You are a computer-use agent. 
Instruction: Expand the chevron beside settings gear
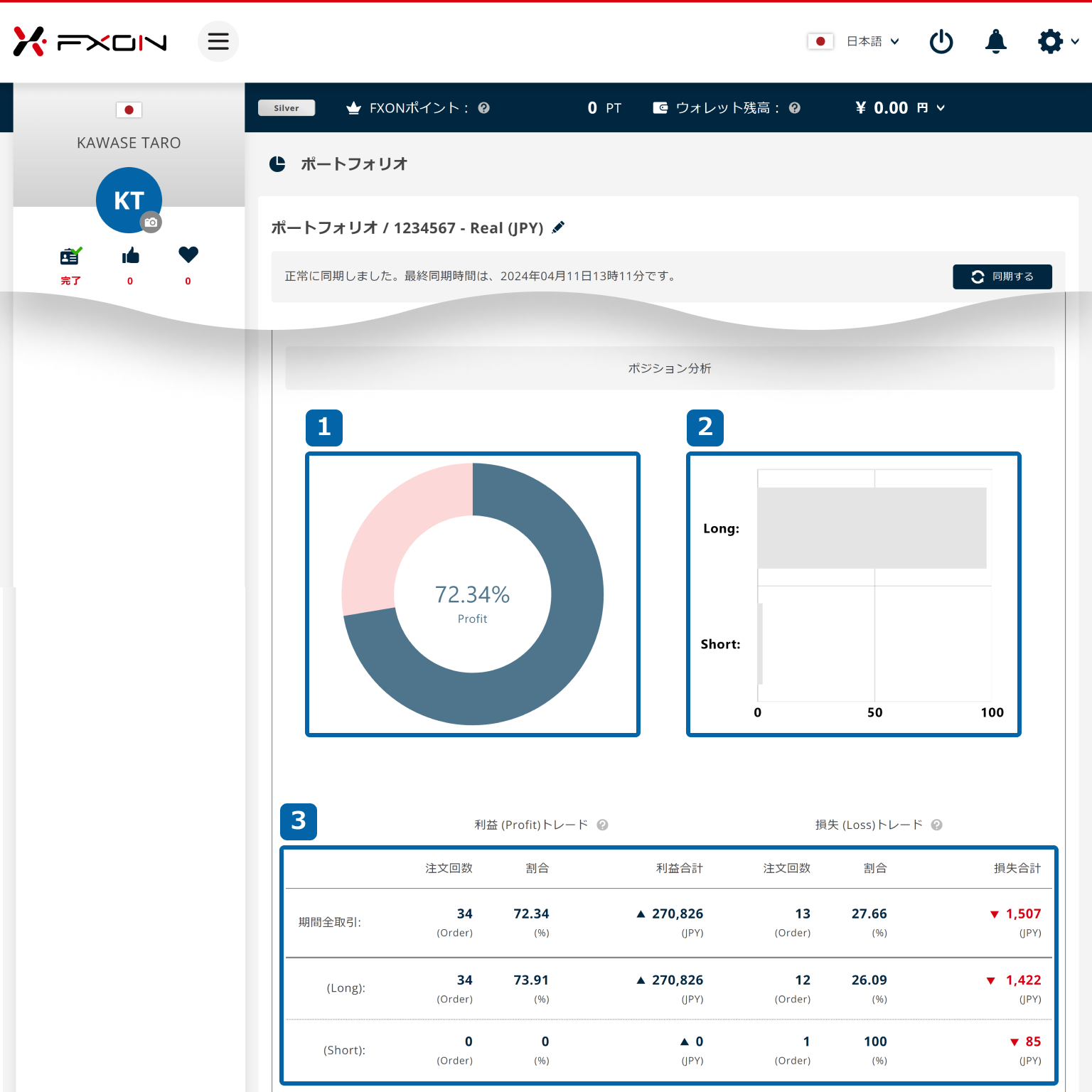(1075, 41)
